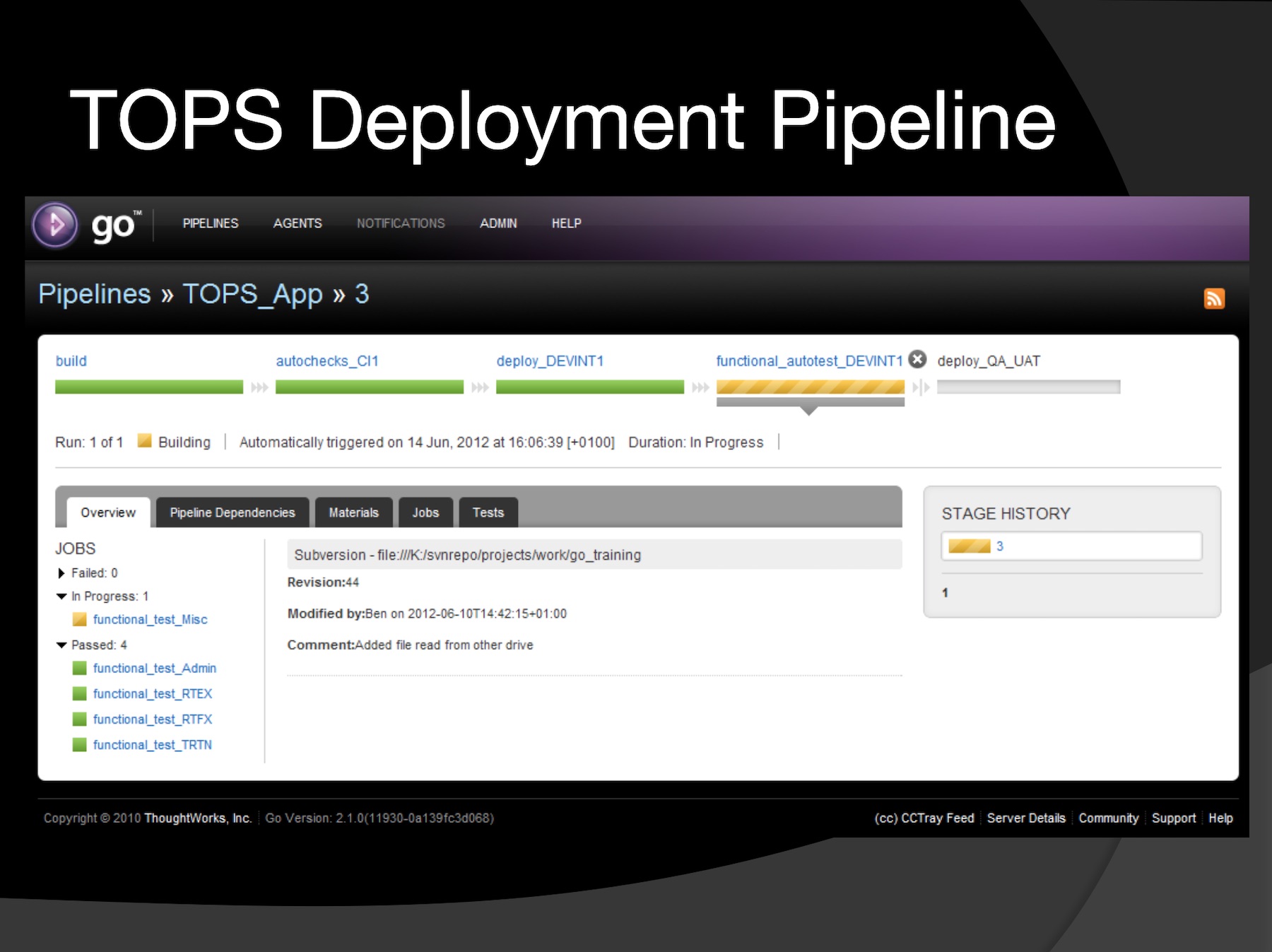Open the functional_test_RTFX job
Viewport: 1272px width, 952px height.
coord(153,719)
